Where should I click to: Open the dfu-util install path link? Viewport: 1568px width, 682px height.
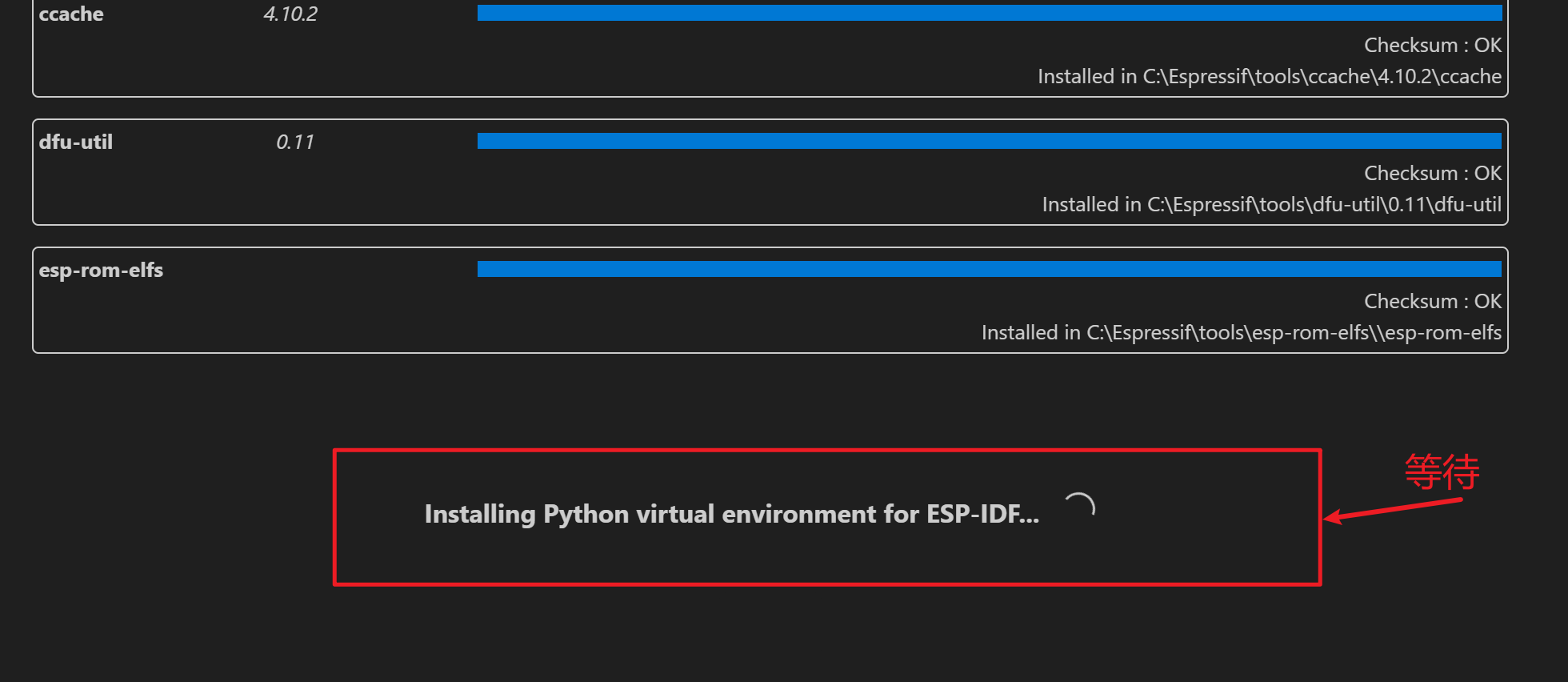click(1271, 204)
